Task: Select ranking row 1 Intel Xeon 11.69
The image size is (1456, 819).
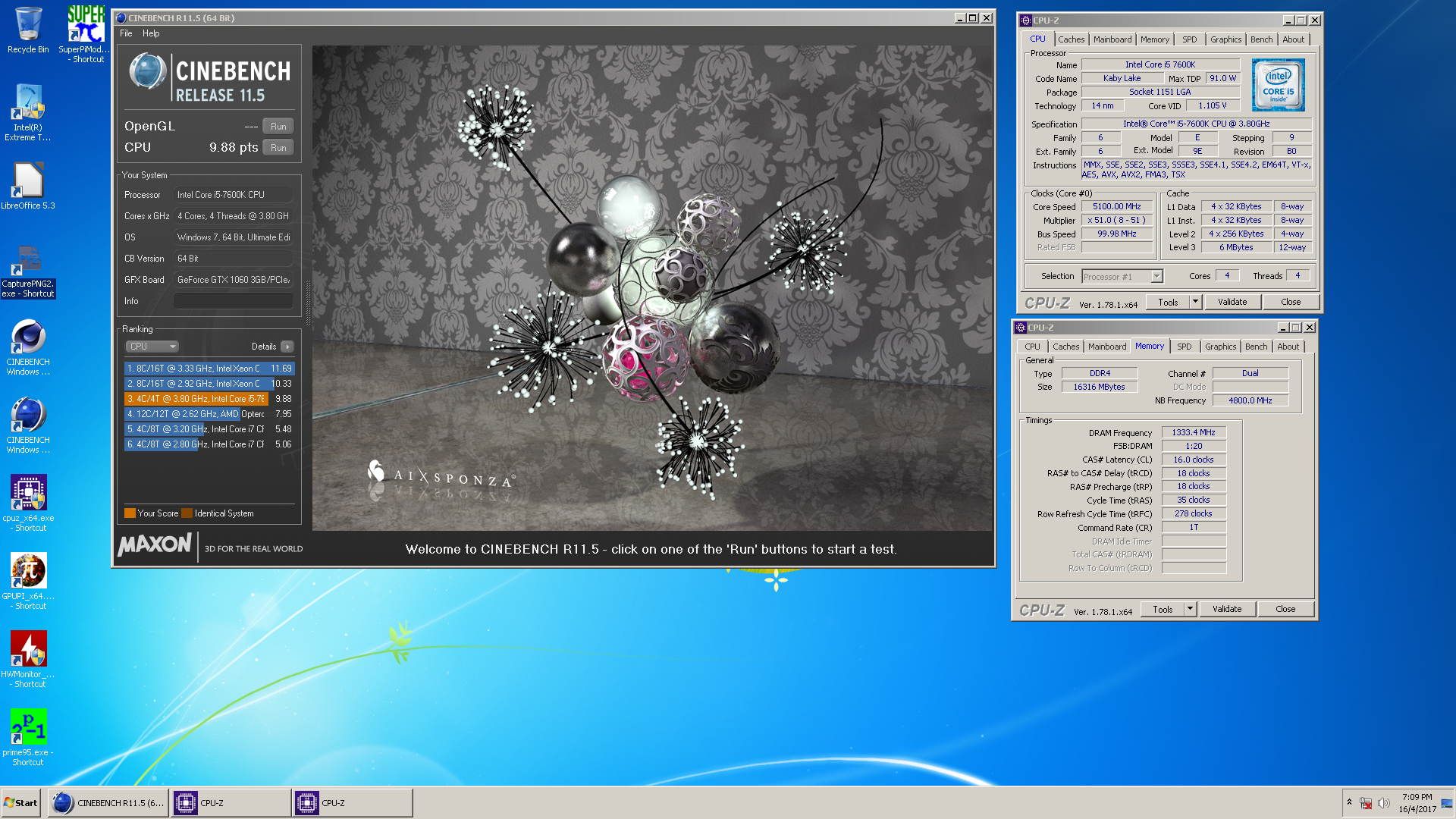Action: [209, 369]
